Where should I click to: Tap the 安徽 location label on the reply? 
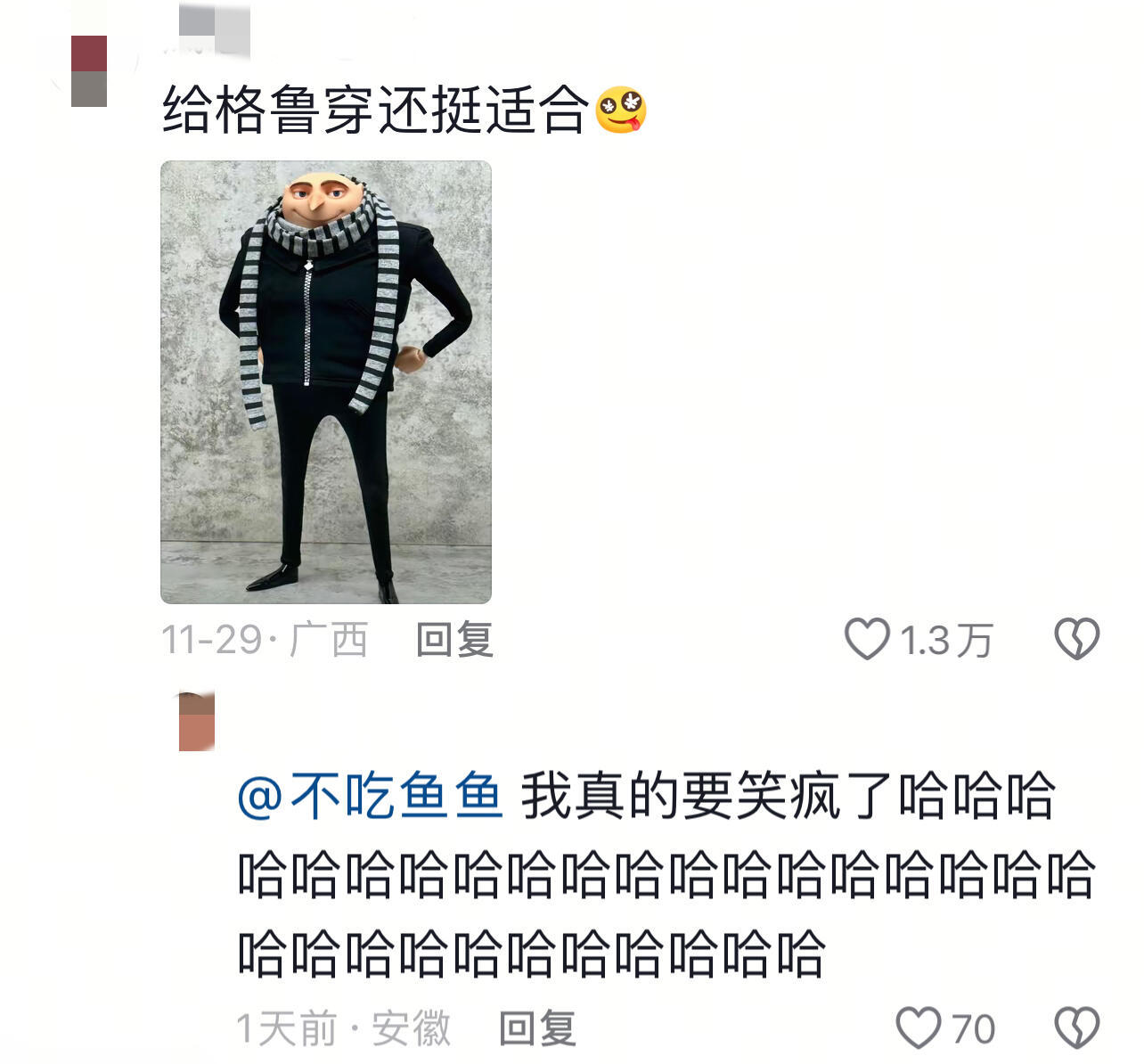[x=411, y=1028]
